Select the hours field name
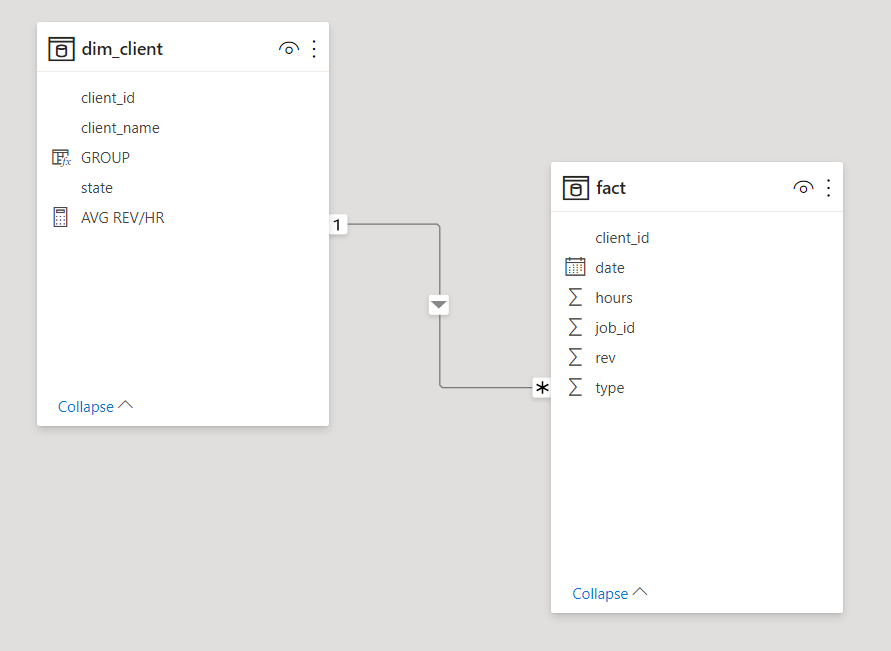The image size is (891, 651). pyautogui.click(x=614, y=298)
